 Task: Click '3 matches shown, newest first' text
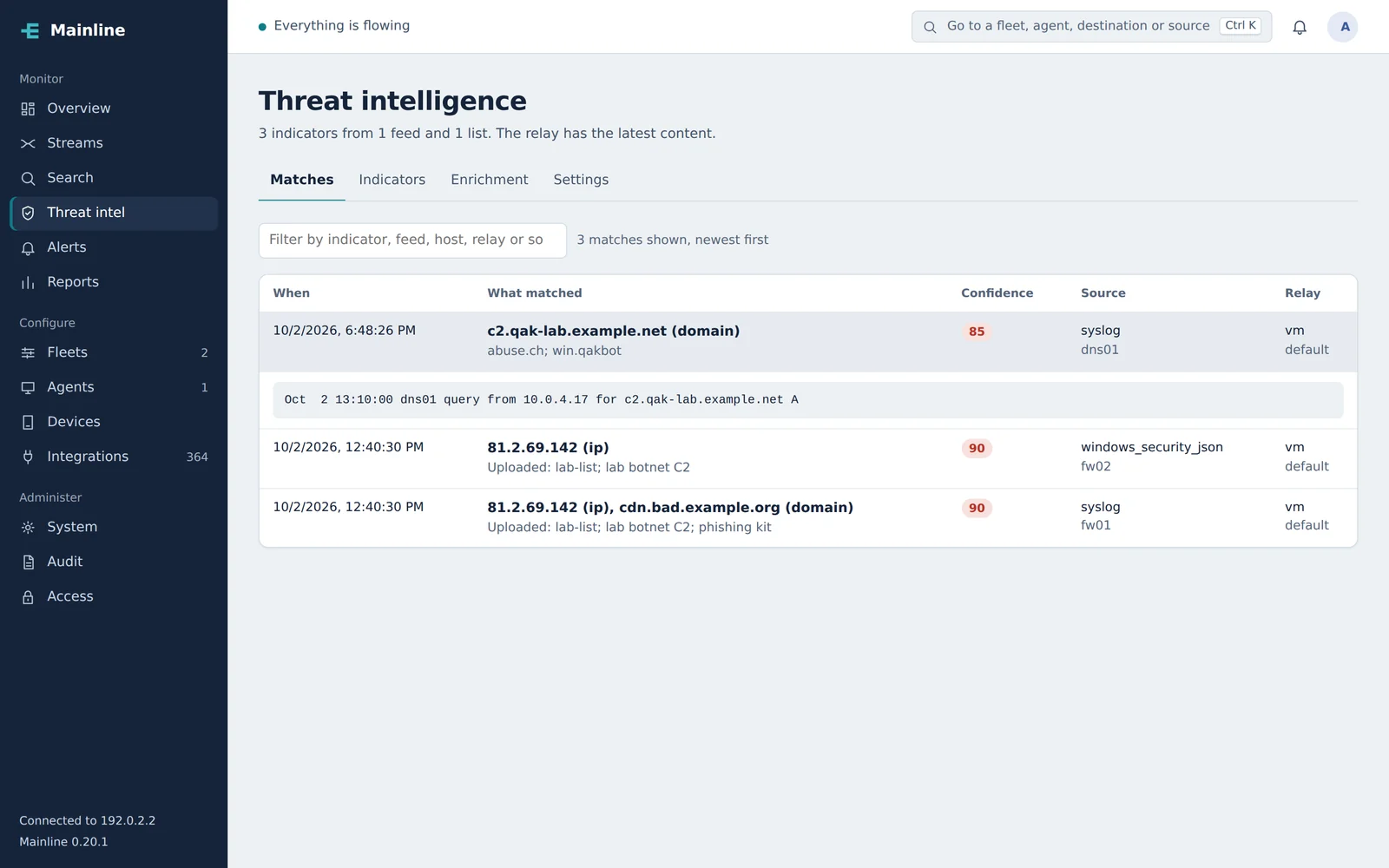(673, 240)
